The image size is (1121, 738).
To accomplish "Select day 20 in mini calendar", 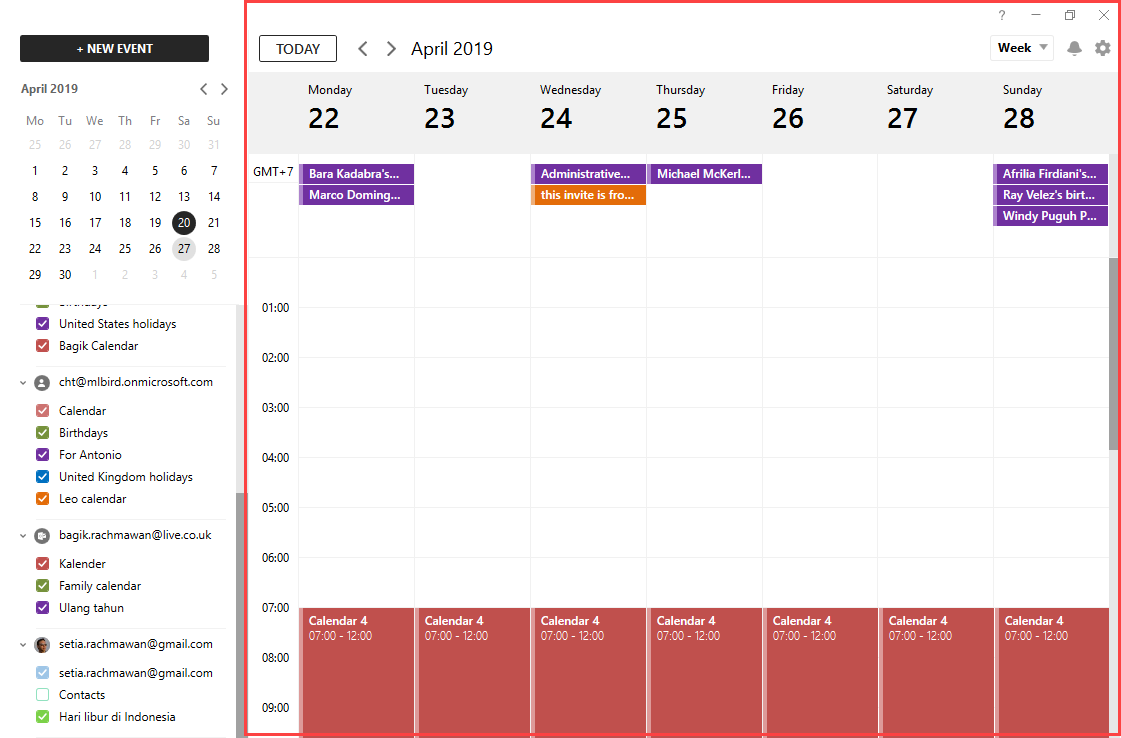I will 184,222.
